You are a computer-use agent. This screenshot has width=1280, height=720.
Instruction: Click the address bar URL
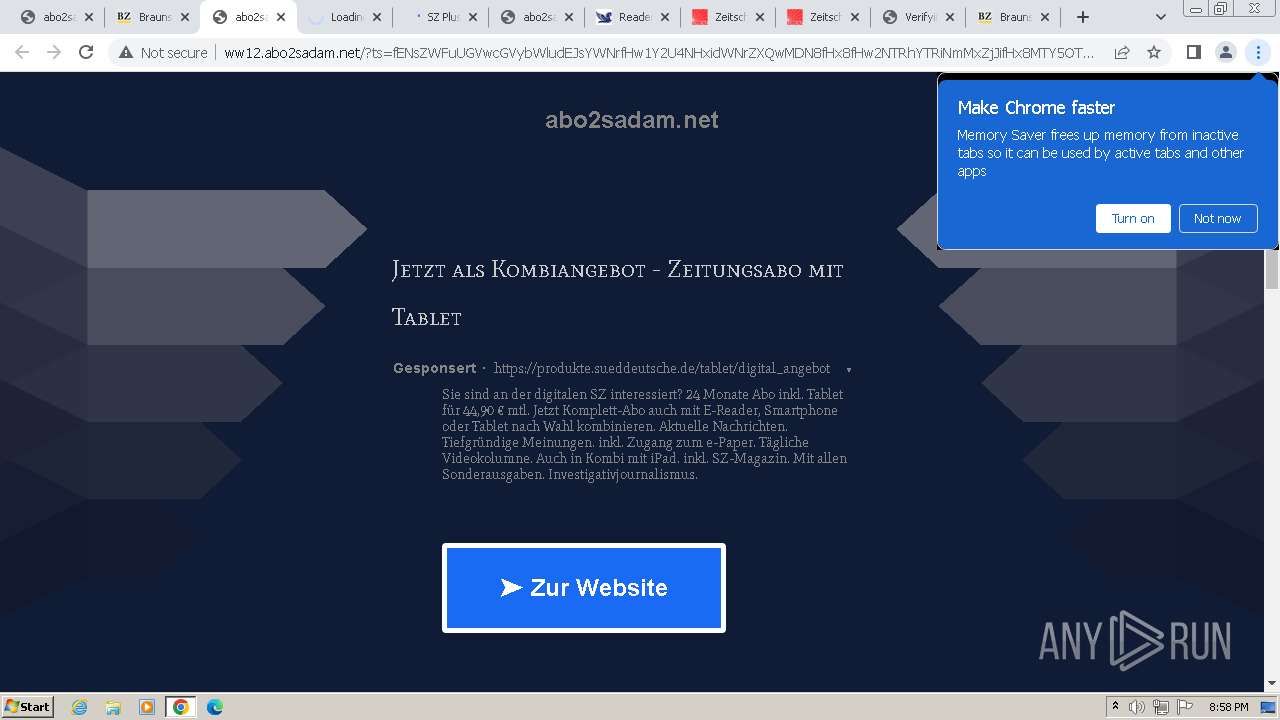(659, 52)
